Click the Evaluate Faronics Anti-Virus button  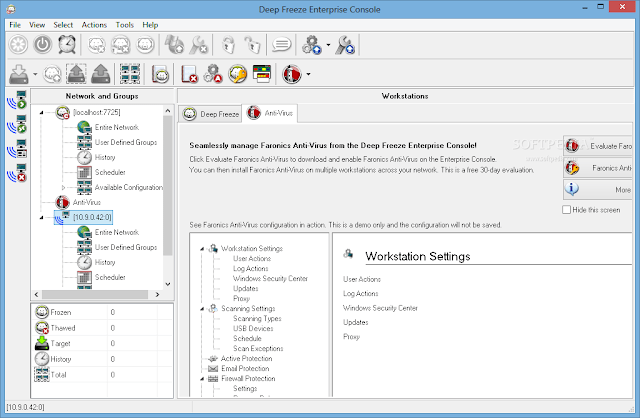click(598, 146)
